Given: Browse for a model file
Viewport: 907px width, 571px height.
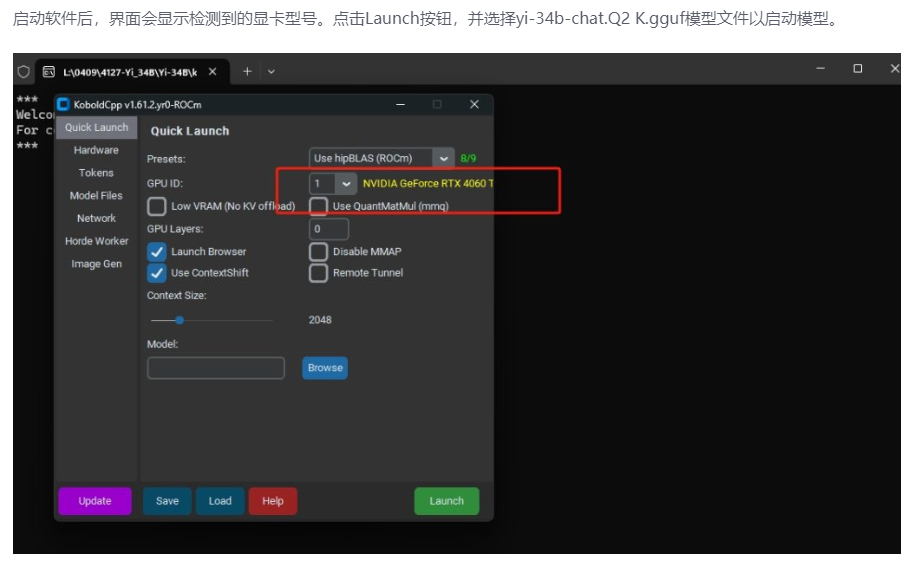Looking at the screenshot, I should [x=325, y=368].
